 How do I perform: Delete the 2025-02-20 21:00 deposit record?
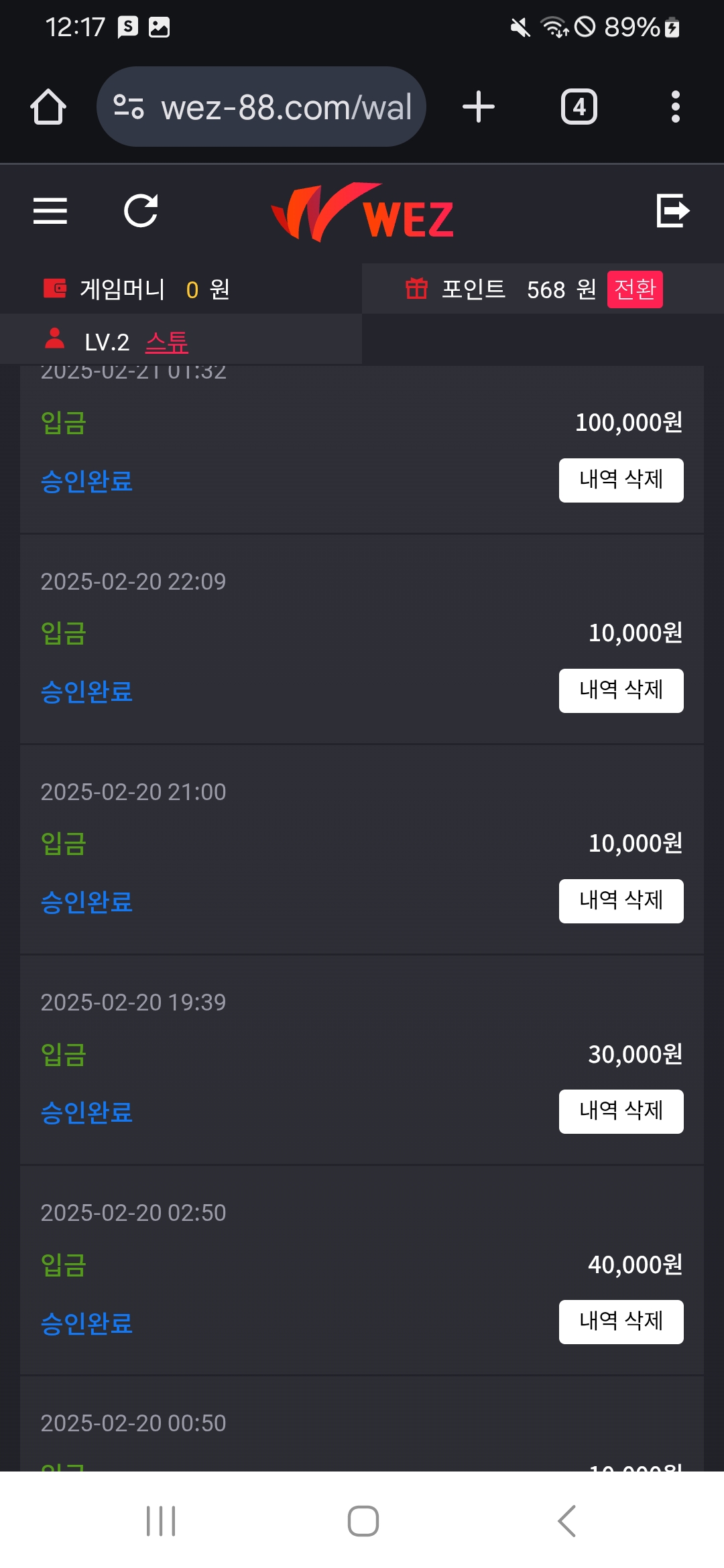621,901
